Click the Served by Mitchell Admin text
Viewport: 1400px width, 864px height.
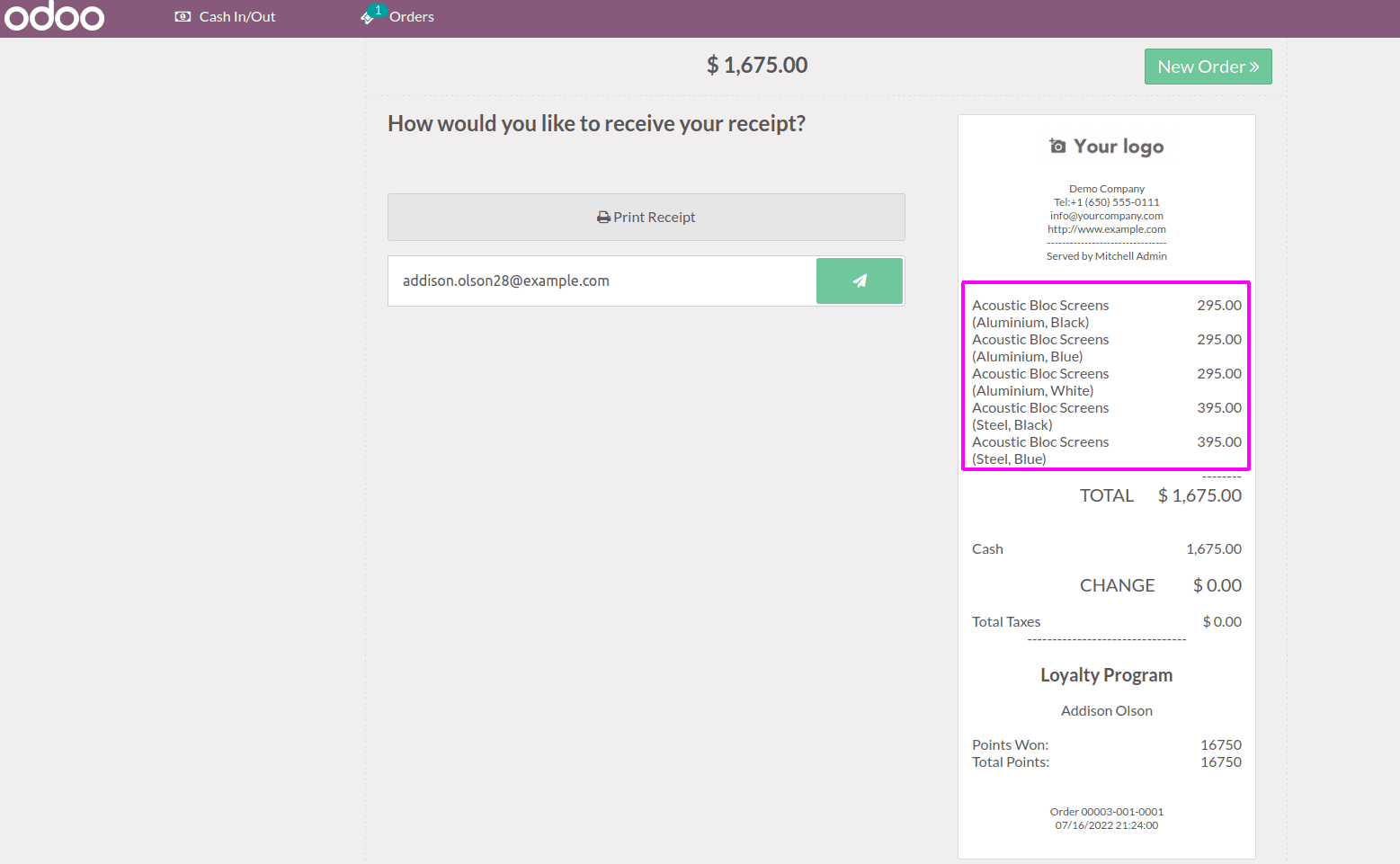pyautogui.click(x=1106, y=256)
